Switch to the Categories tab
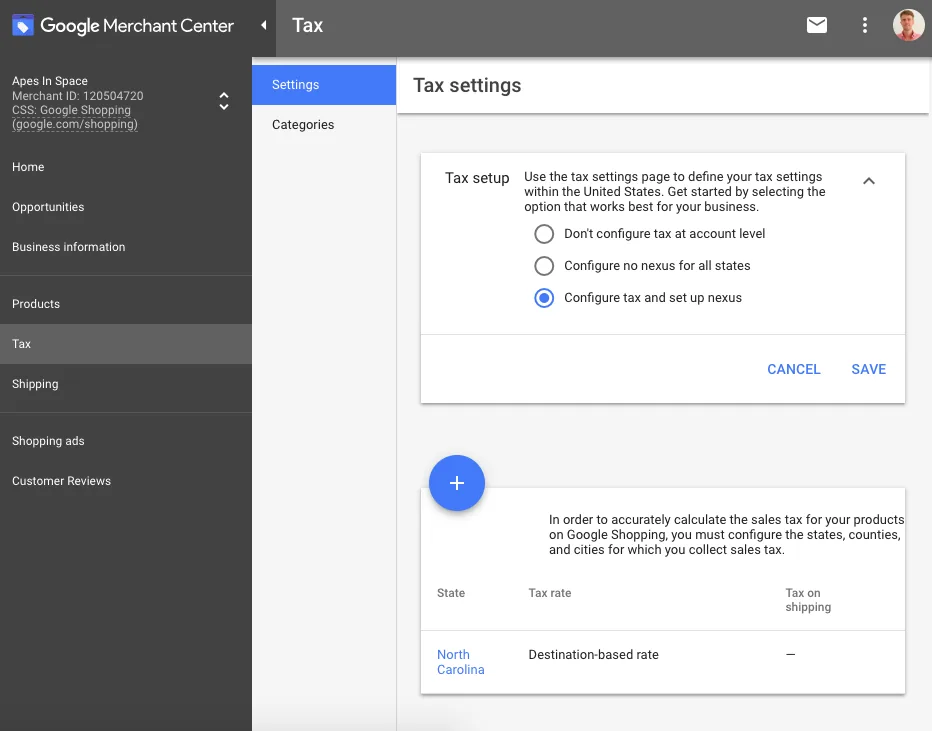The height and width of the screenshot is (731, 932). point(303,124)
